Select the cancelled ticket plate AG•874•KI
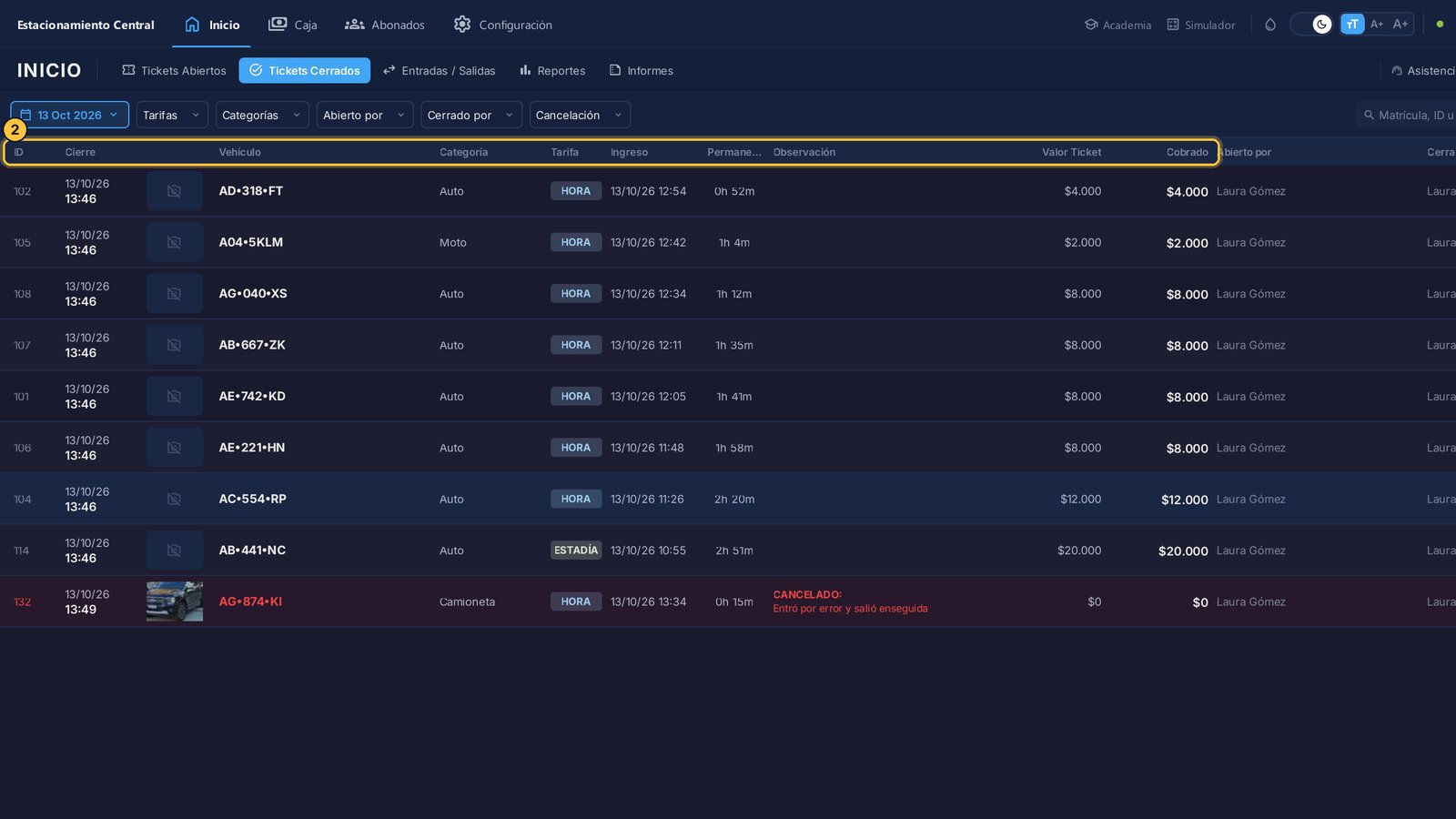1456x819 pixels. [250, 602]
